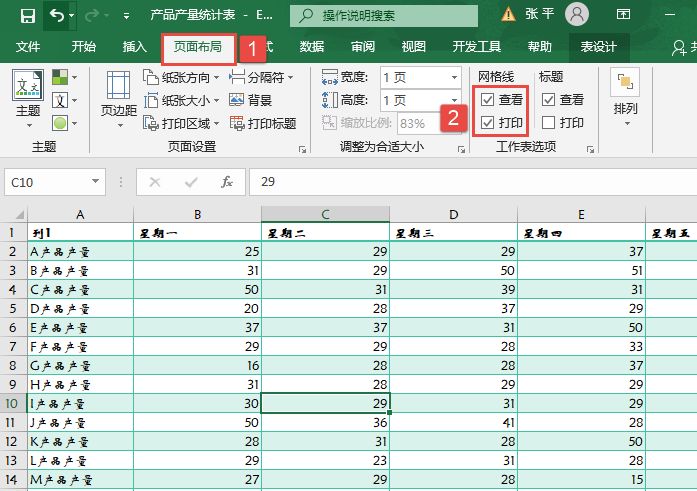This screenshot has width=697, height=491.
Task: Open the 高度 height combo box
Action: (x=420, y=100)
